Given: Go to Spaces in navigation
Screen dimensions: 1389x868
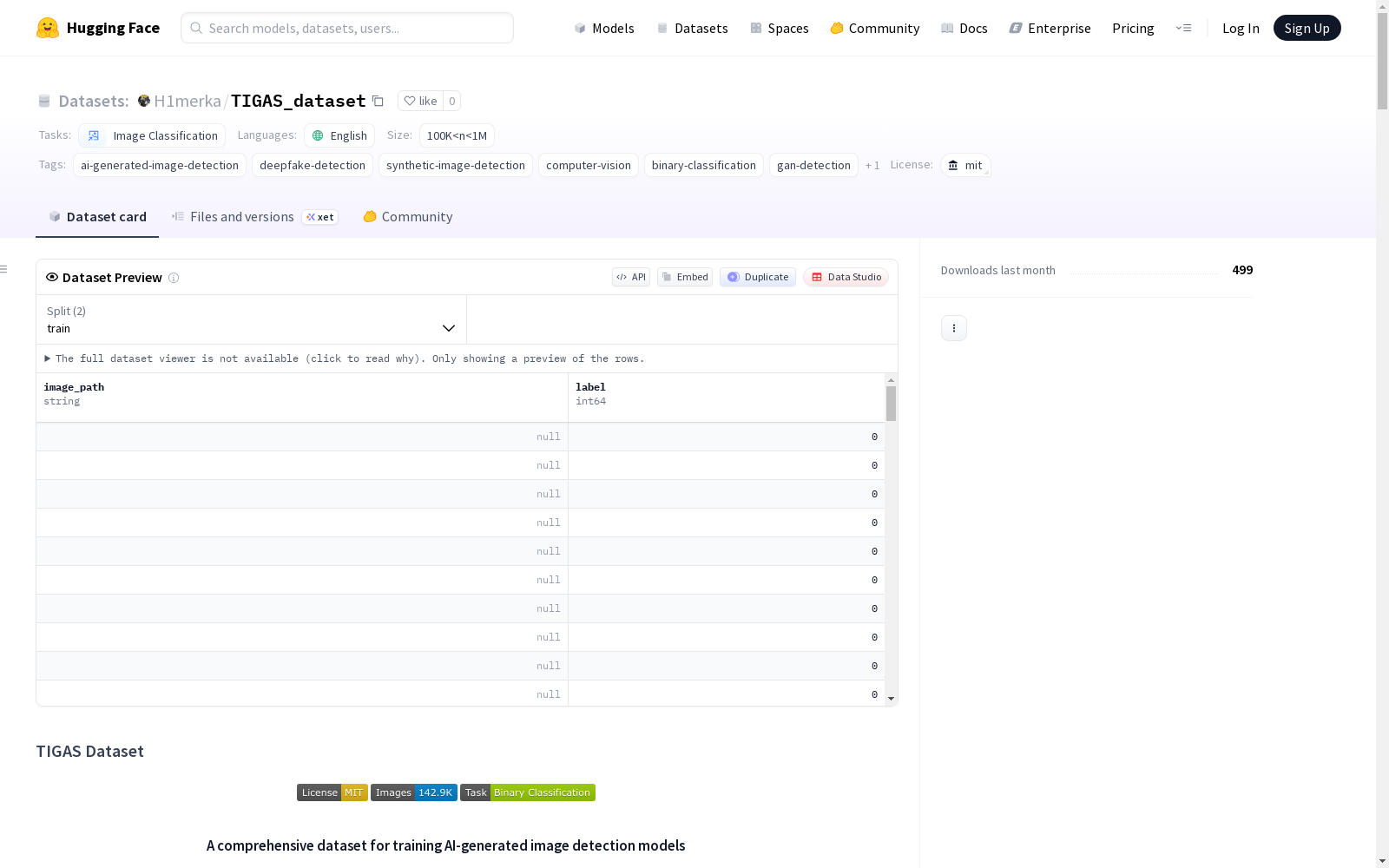Looking at the screenshot, I should [779, 28].
